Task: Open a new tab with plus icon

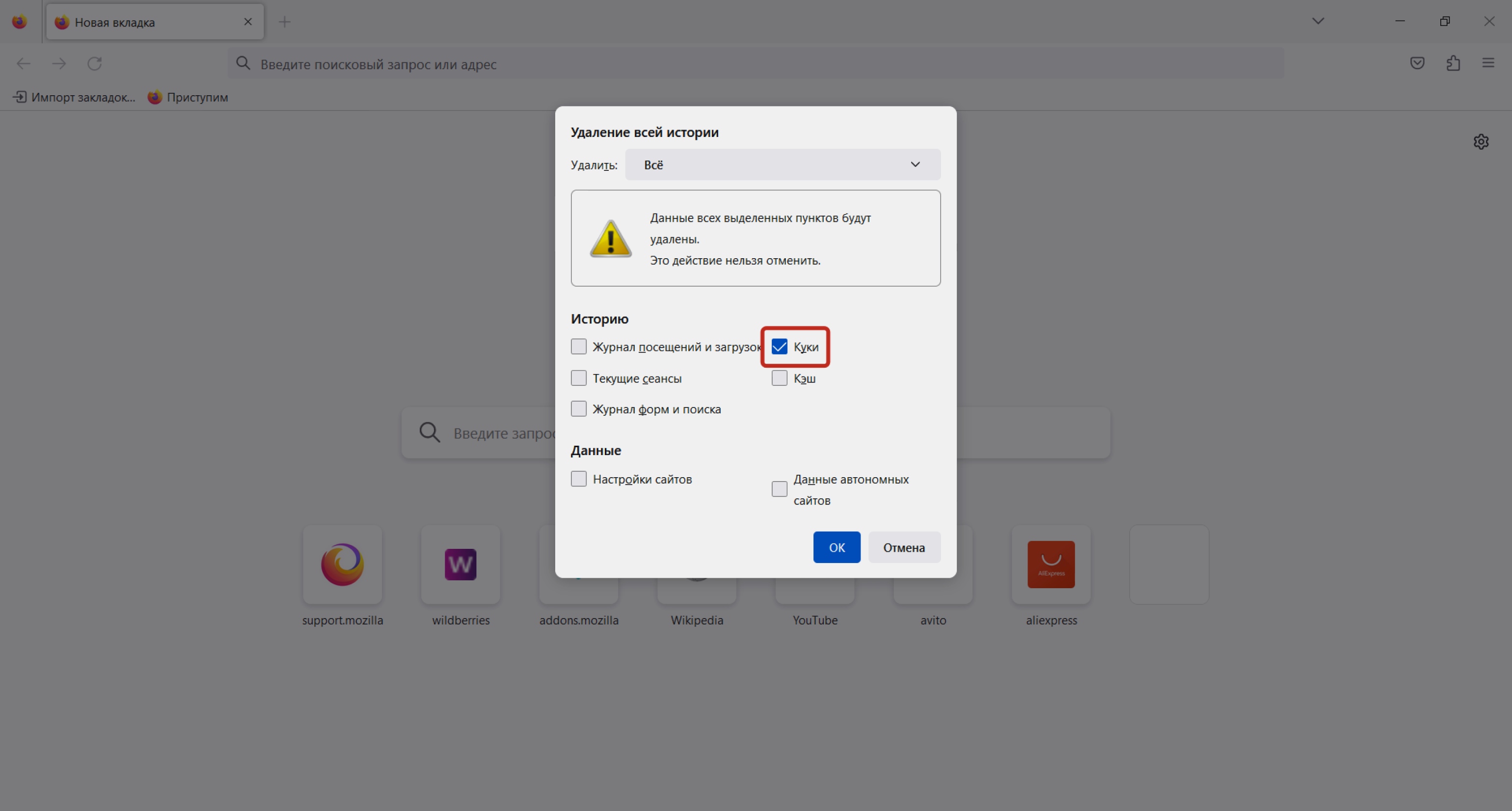Action: pos(285,22)
